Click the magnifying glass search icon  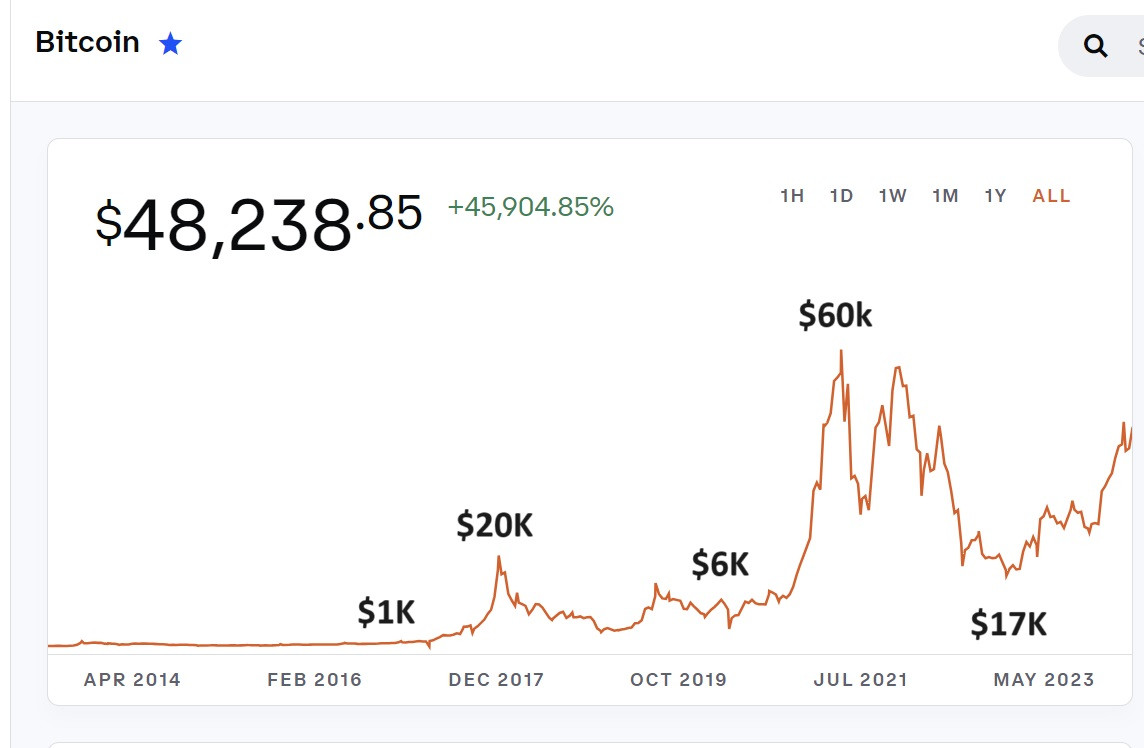(x=1096, y=46)
